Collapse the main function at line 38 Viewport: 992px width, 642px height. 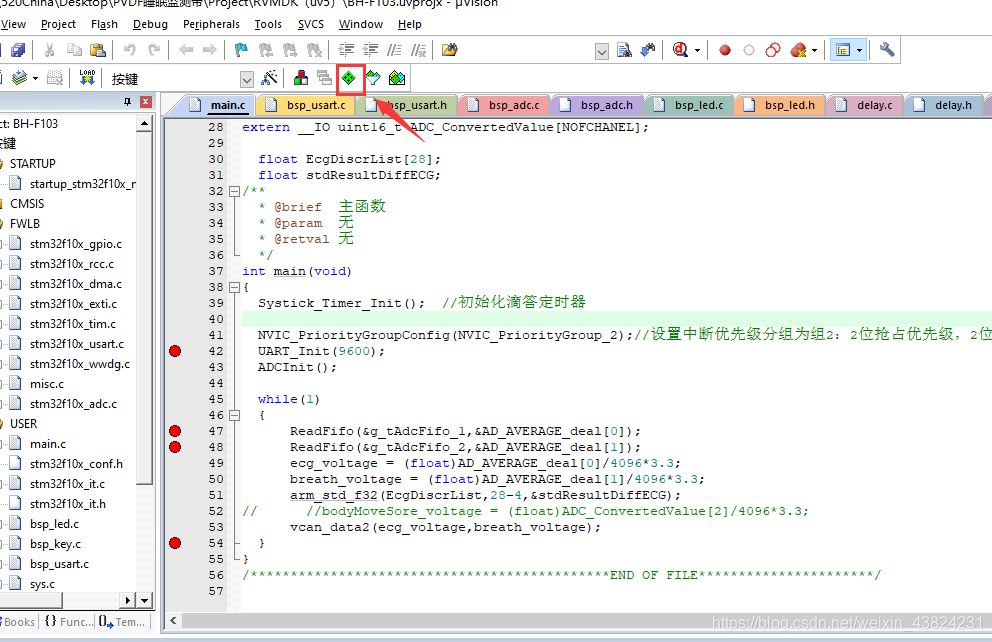coord(234,287)
